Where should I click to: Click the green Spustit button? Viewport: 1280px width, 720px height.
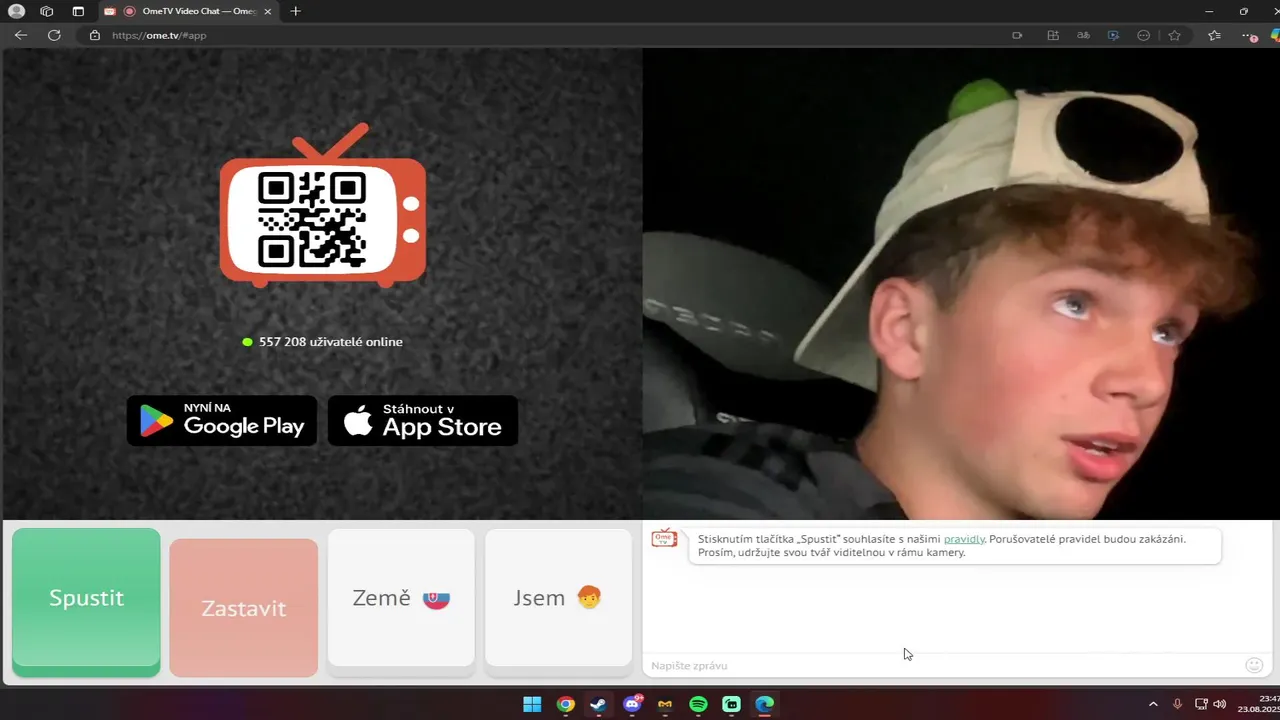click(x=86, y=601)
